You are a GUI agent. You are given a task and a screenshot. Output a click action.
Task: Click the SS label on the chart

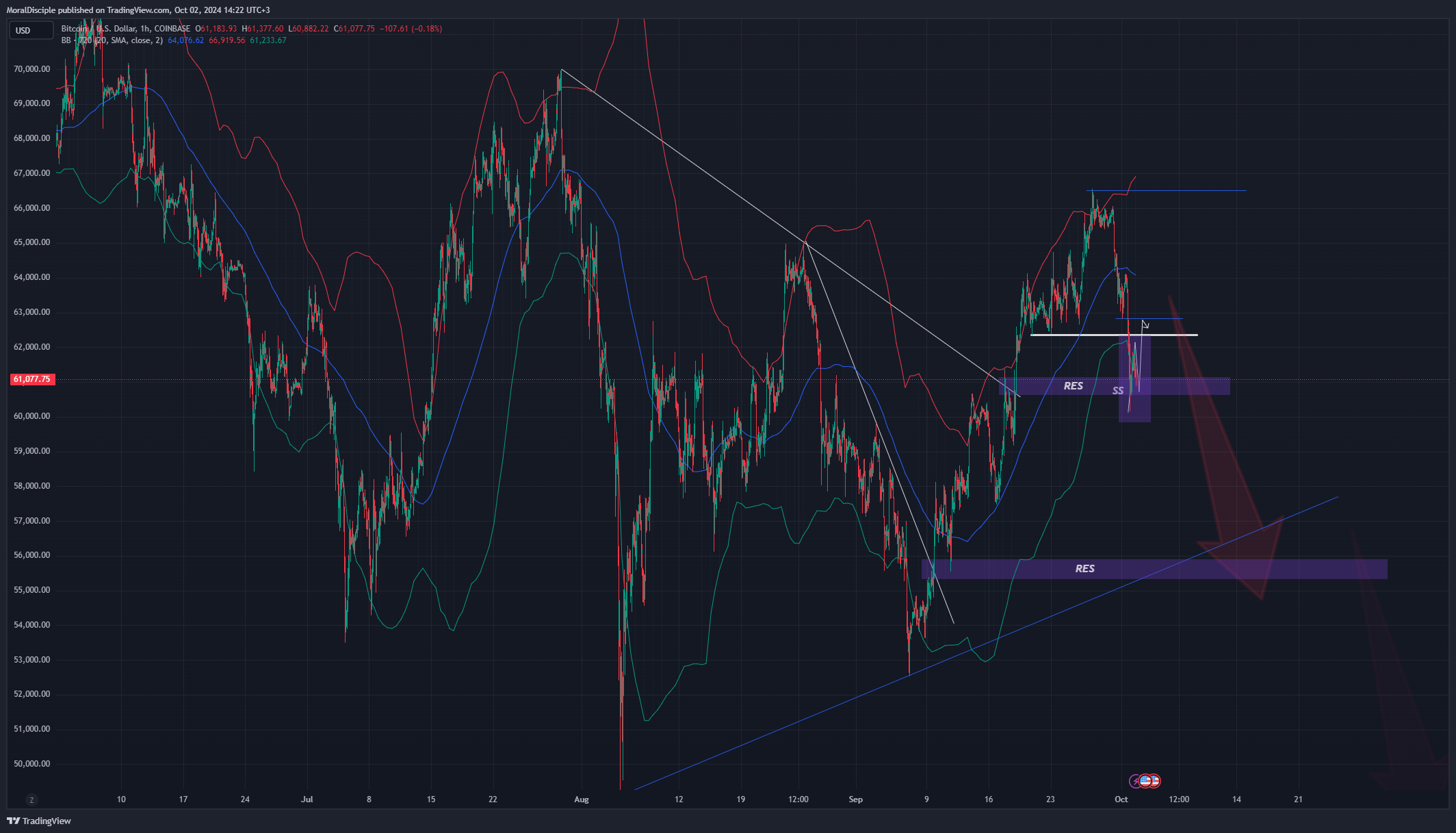(x=1118, y=391)
